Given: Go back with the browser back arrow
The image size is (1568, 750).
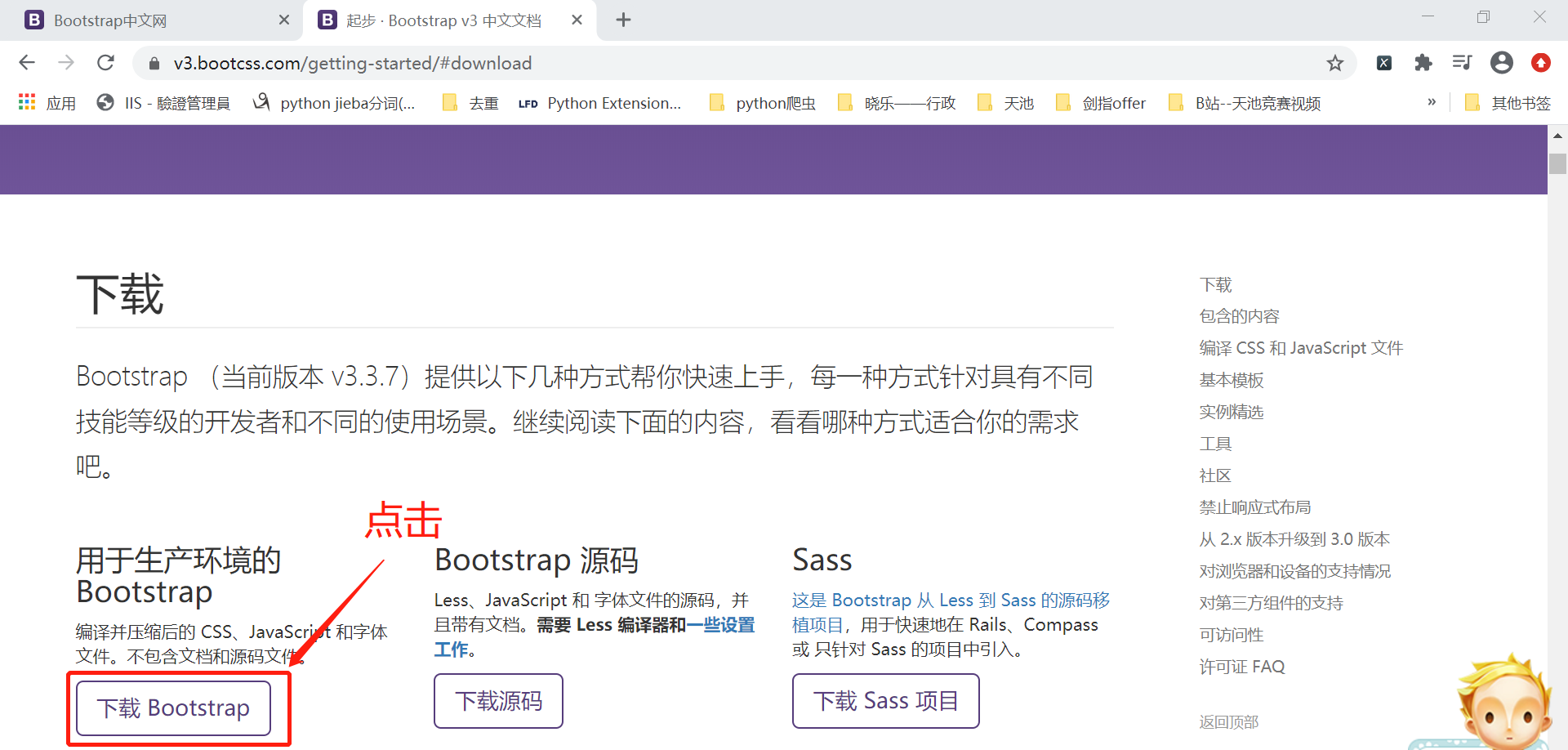Looking at the screenshot, I should [x=27, y=63].
